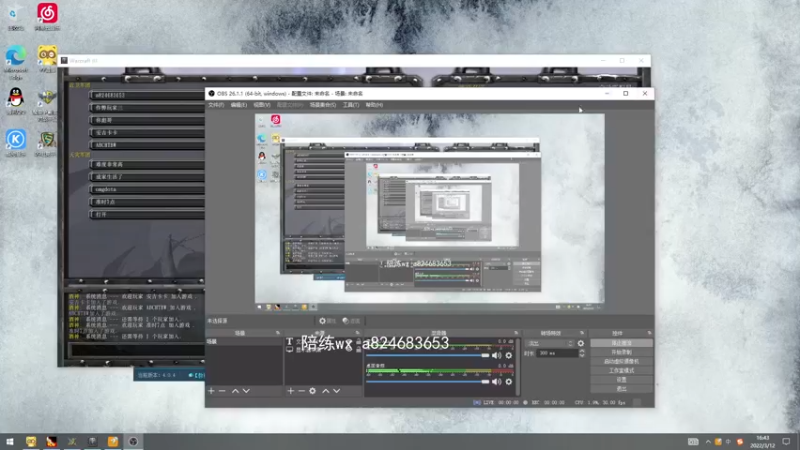The image size is (800, 450).
Task: Mute the 桌面音频 desktop audio channel
Action: pos(496,382)
